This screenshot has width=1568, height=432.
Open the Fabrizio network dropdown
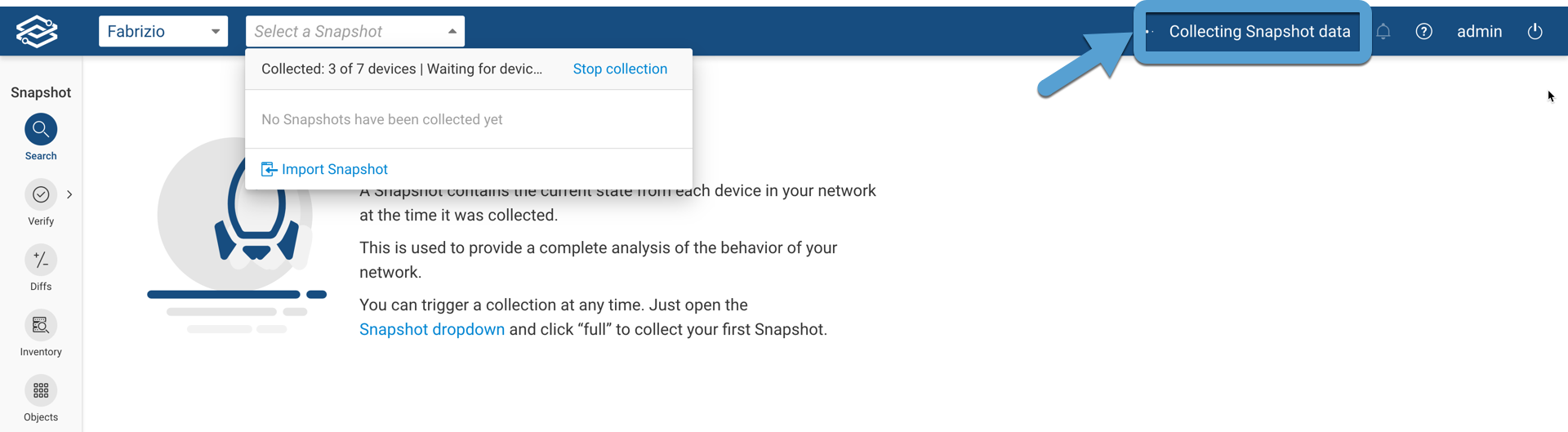(163, 32)
